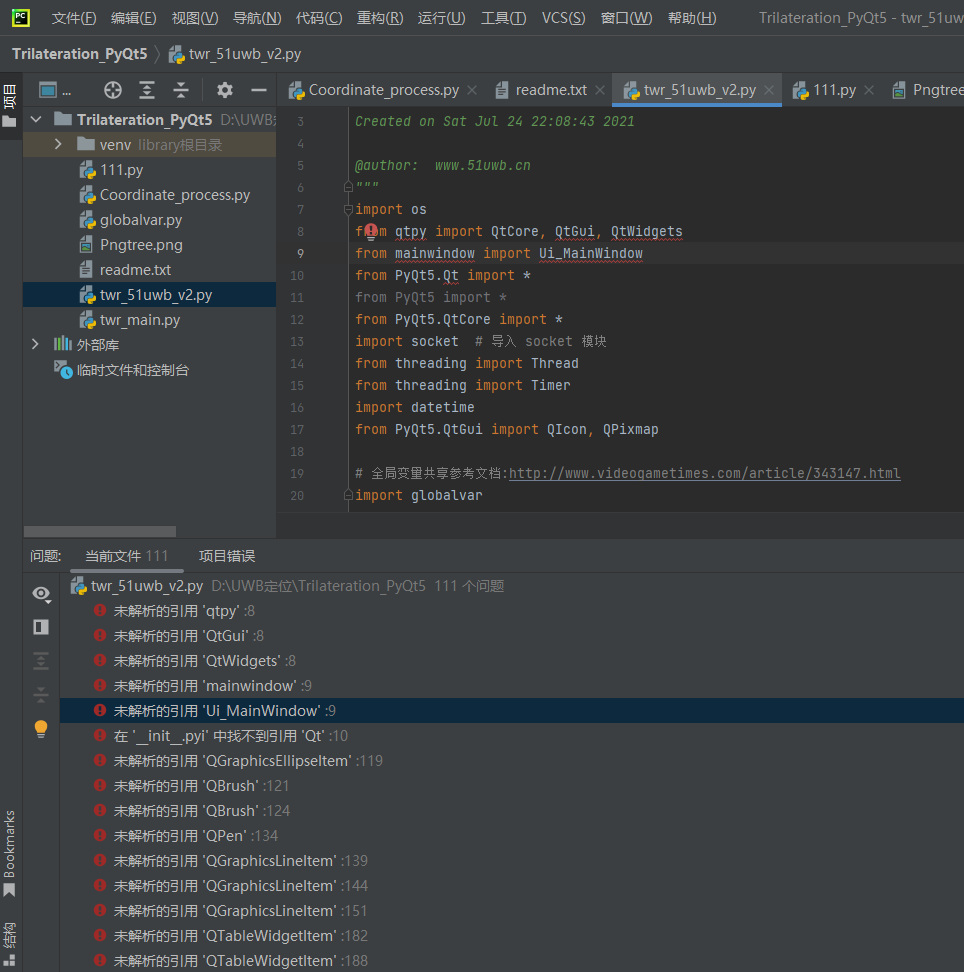The height and width of the screenshot is (972, 964).
Task: Expand the venv folder
Action: pyautogui.click(x=58, y=145)
